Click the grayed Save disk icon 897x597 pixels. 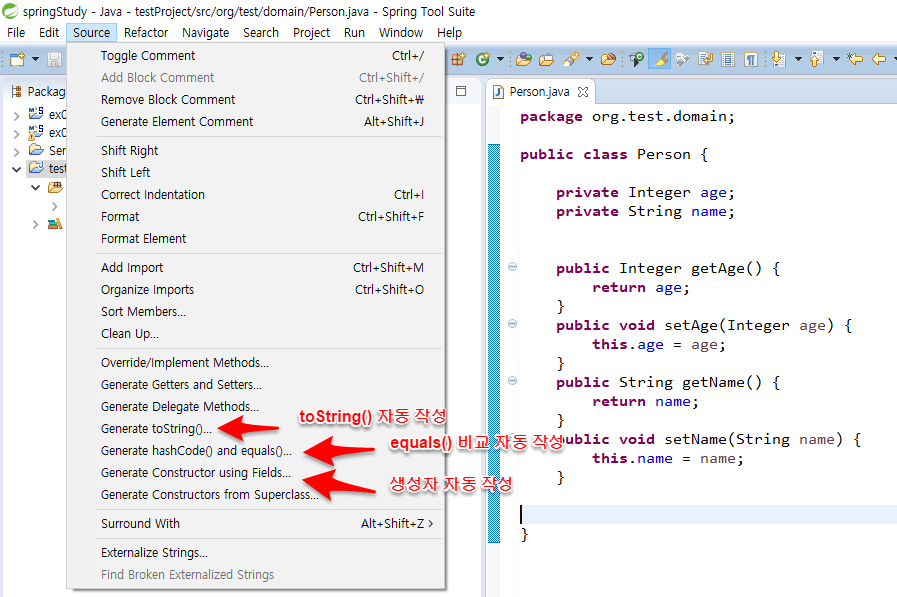click(54, 59)
